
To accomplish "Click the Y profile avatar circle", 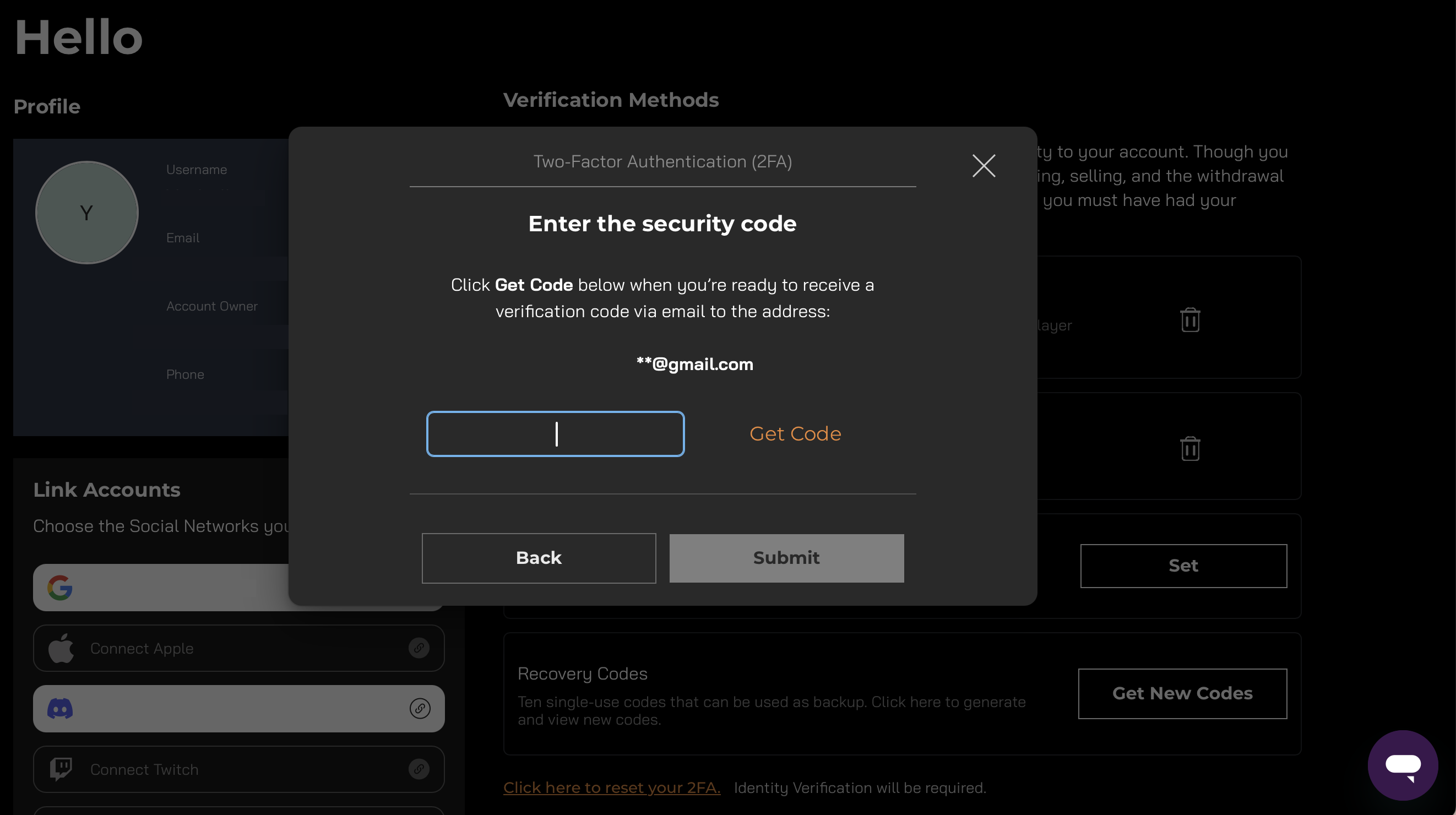I will coord(86,212).
